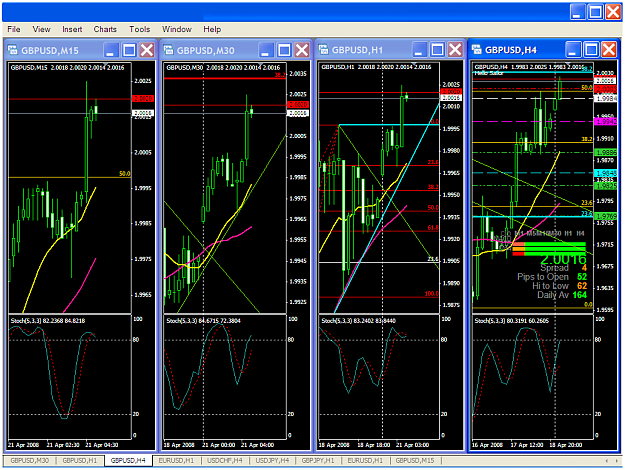Click the Pips to Open value
Screen dimensions: 625x470
582,277
